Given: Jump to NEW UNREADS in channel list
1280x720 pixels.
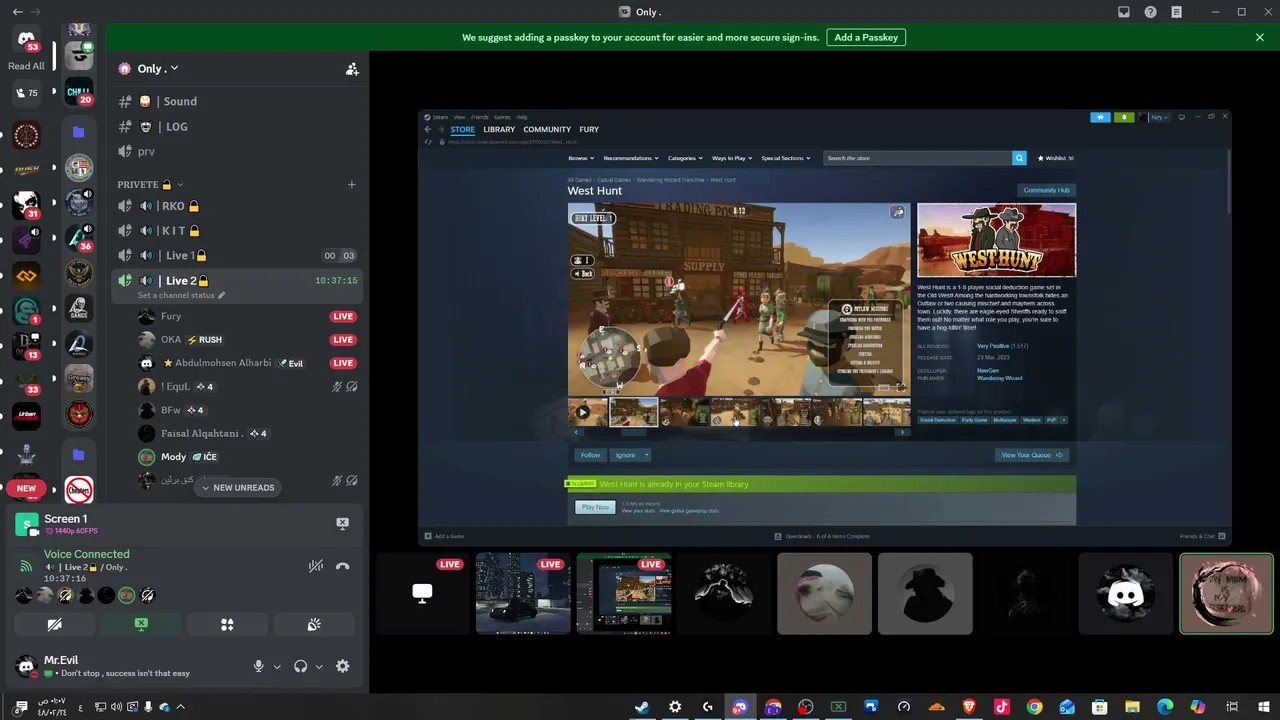Looking at the screenshot, I should point(237,488).
